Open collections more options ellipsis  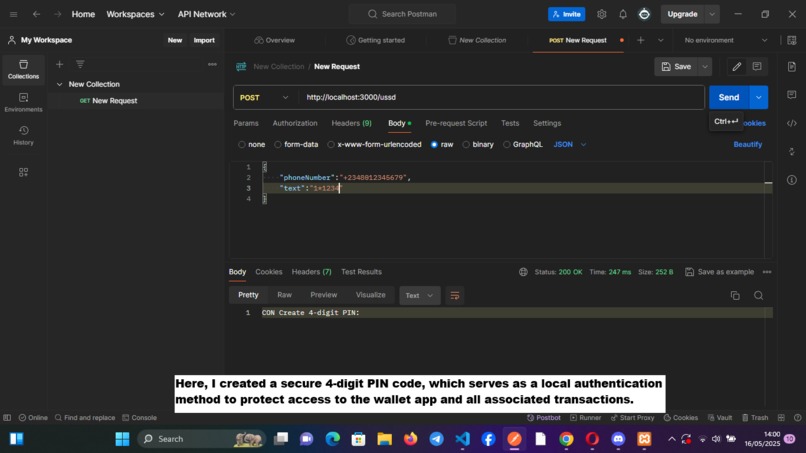tap(212, 64)
